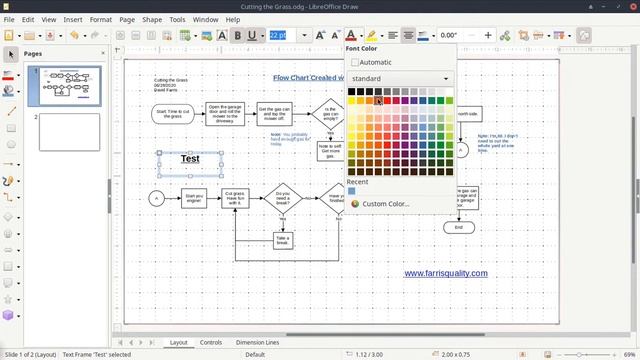
Task: Click the Highlighting Color marker icon
Action: [371, 36]
